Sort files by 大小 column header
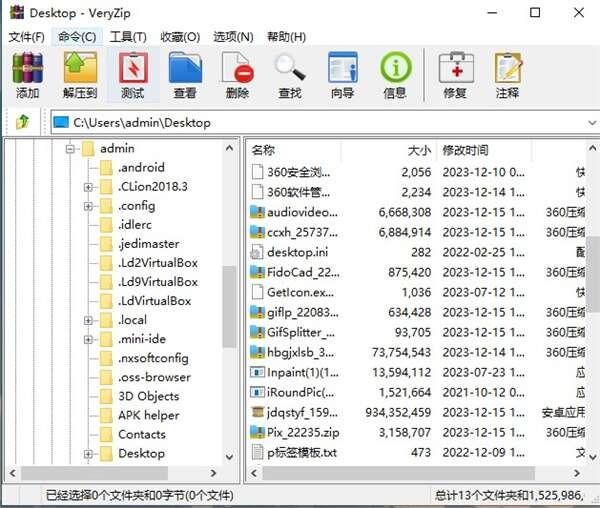The width and height of the screenshot is (600, 508). point(419,150)
